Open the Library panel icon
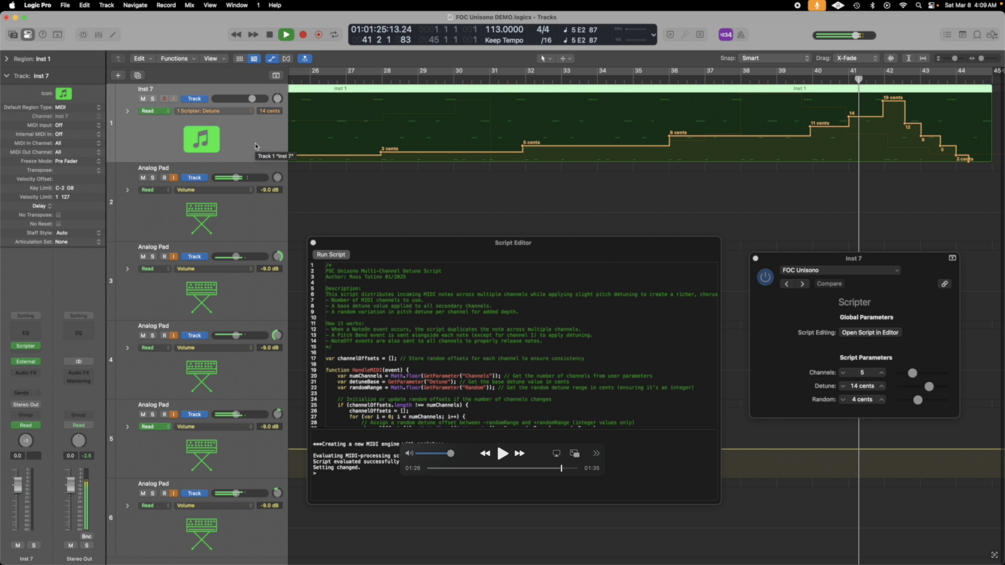The image size is (1005, 565). point(13,35)
